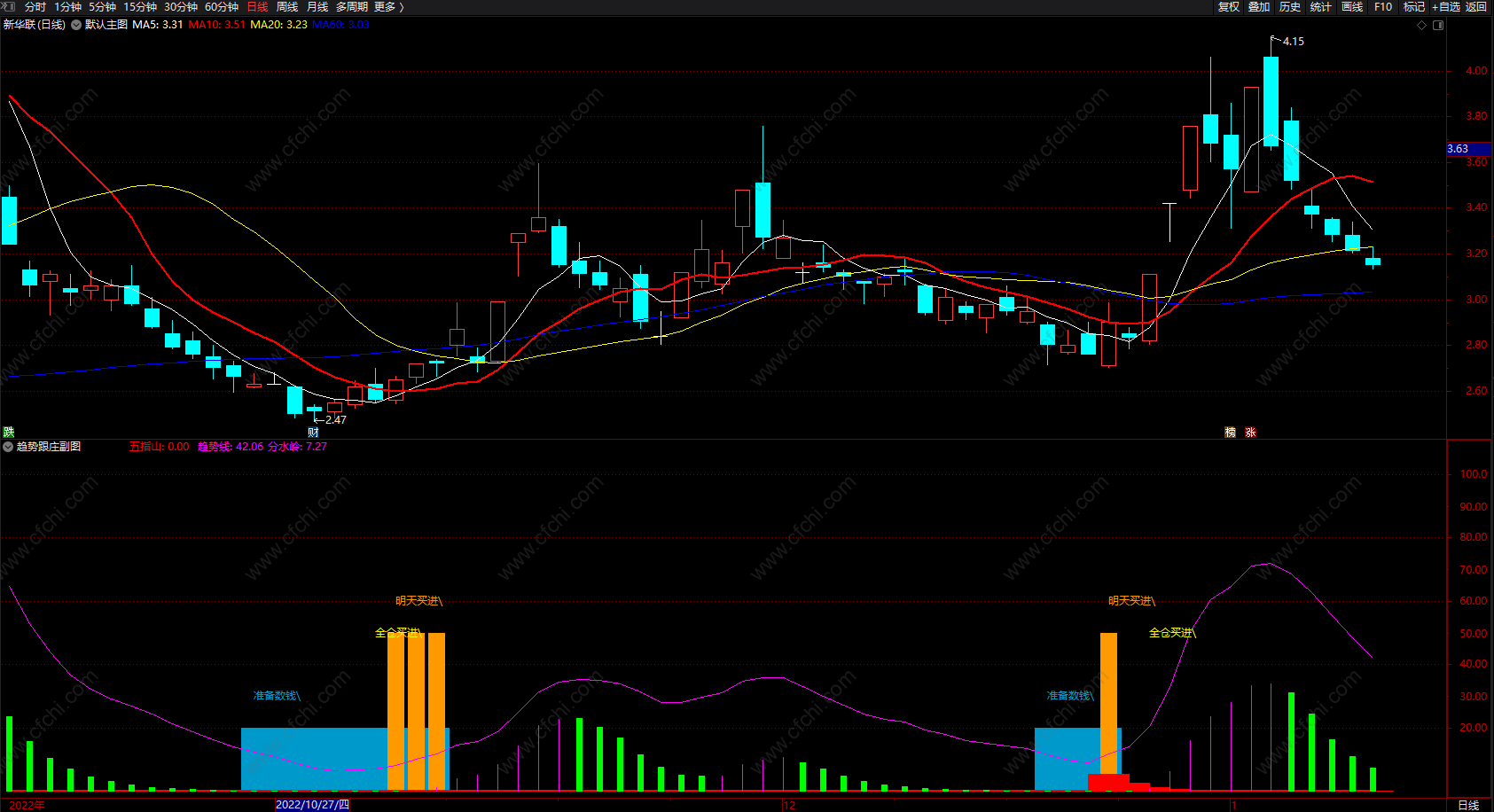Viewport: 1494px width, 812px height.
Task: Click the 12 month marker on time axis
Action: pos(789,805)
